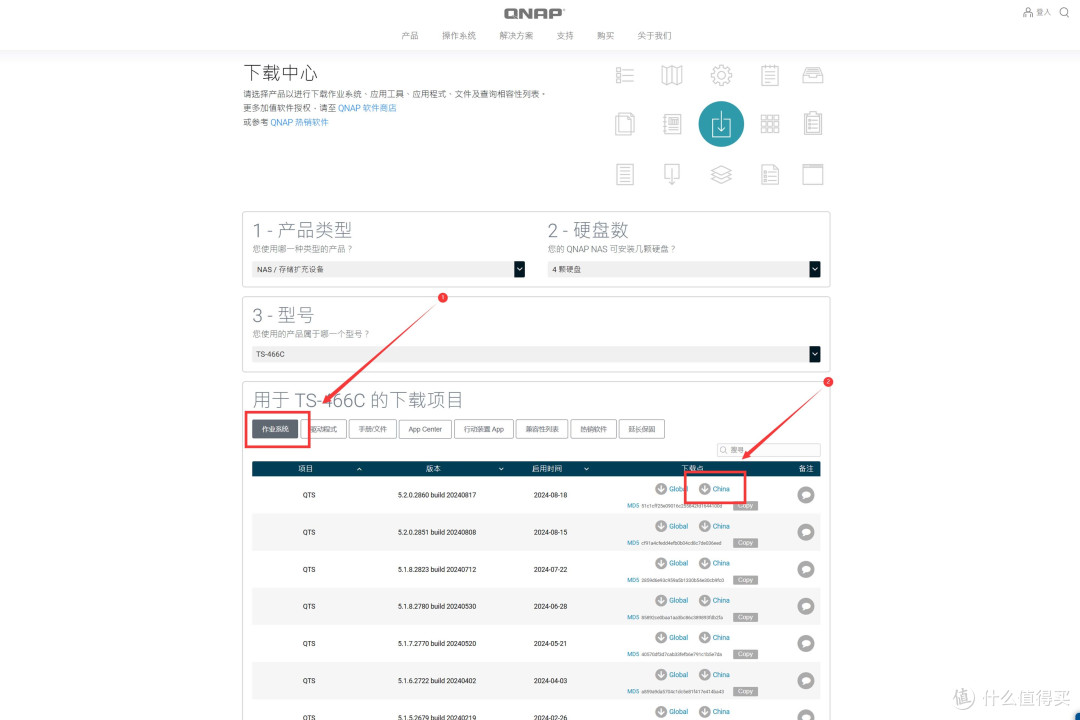1080x720 pixels.
Task: Copy MD5 for version 5.1.7.2770
Action: [x=745, y=655]
